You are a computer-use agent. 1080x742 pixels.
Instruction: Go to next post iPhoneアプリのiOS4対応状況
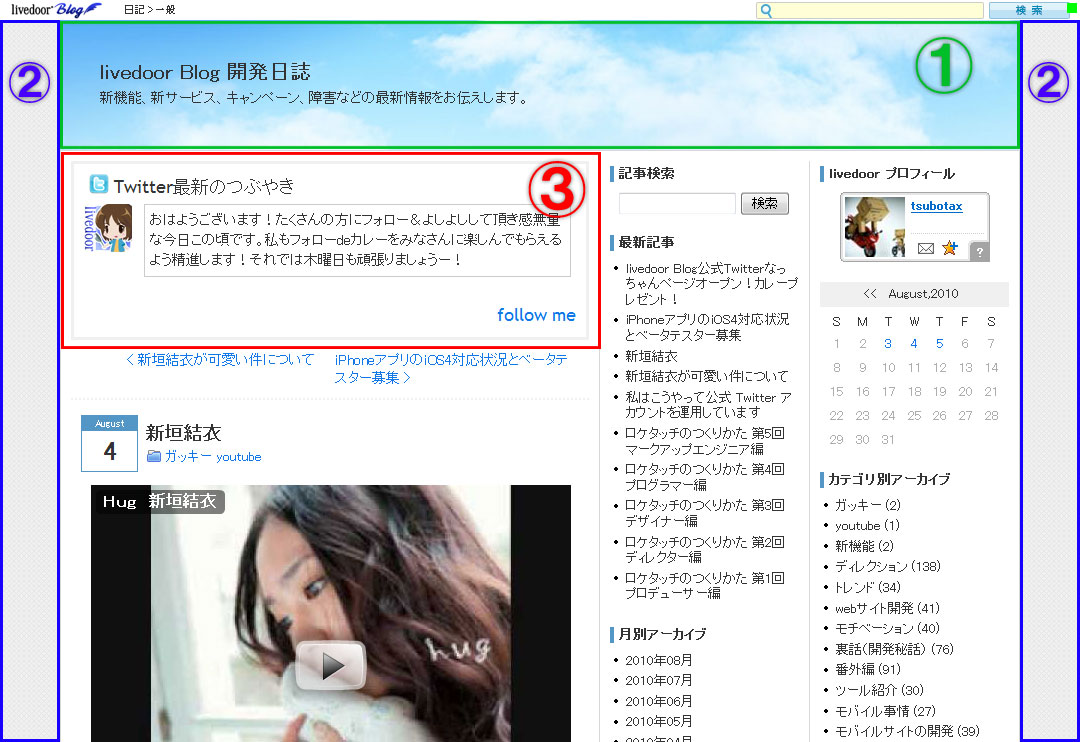pyautogui.click(x=451, y=369)
